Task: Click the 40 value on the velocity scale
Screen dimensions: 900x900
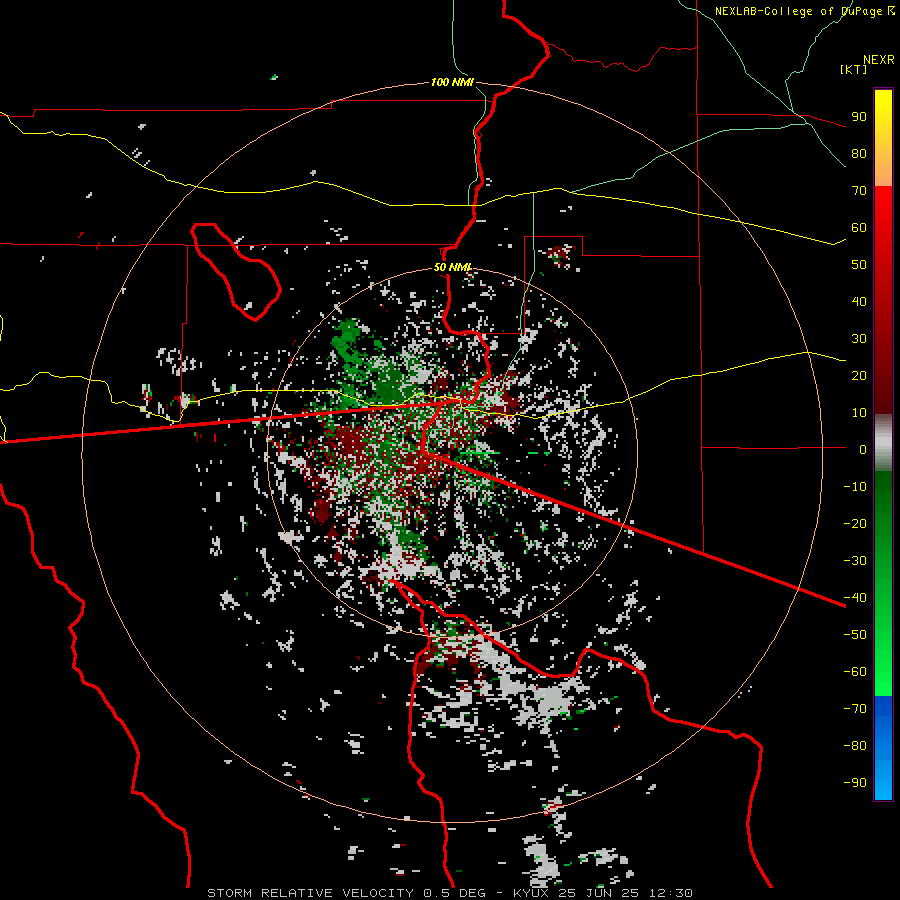Action: tap(859, 301)
